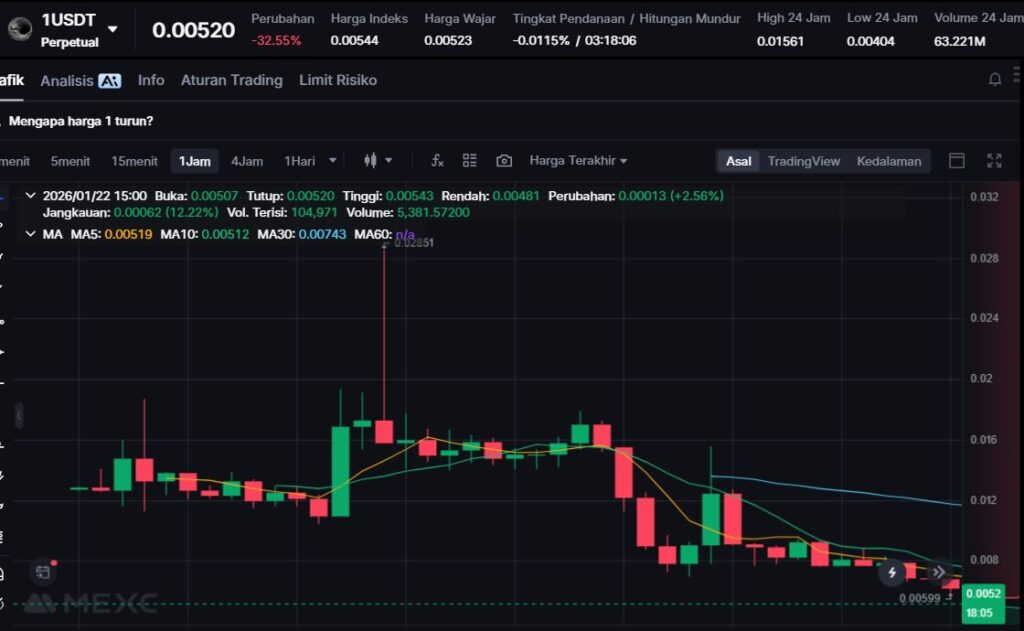Image resolution: width=1024 pixels, height=631 pixels.
Task: Open the Harga Terakhir price type dropdown
Action: coord(578,161)
